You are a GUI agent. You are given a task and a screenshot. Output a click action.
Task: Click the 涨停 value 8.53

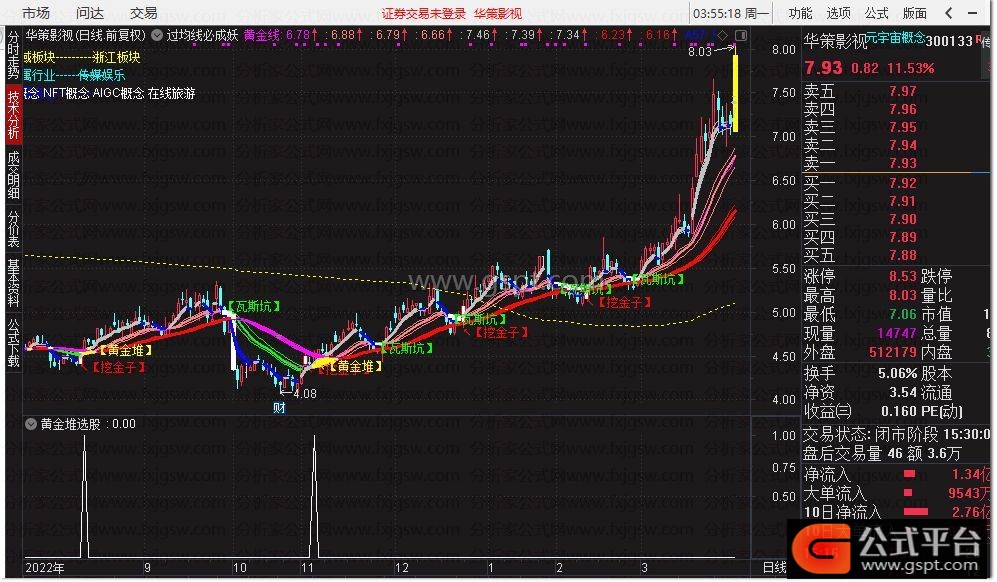click(903, 277)
